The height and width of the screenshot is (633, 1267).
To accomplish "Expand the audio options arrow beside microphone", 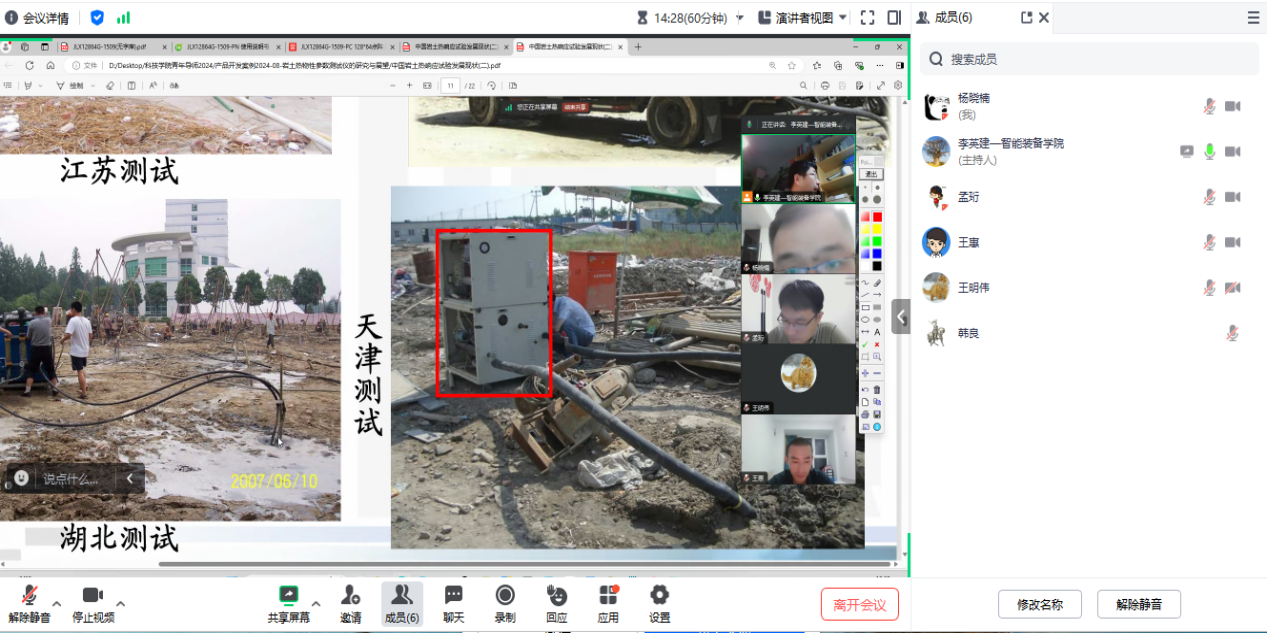I will coord(57,603).
